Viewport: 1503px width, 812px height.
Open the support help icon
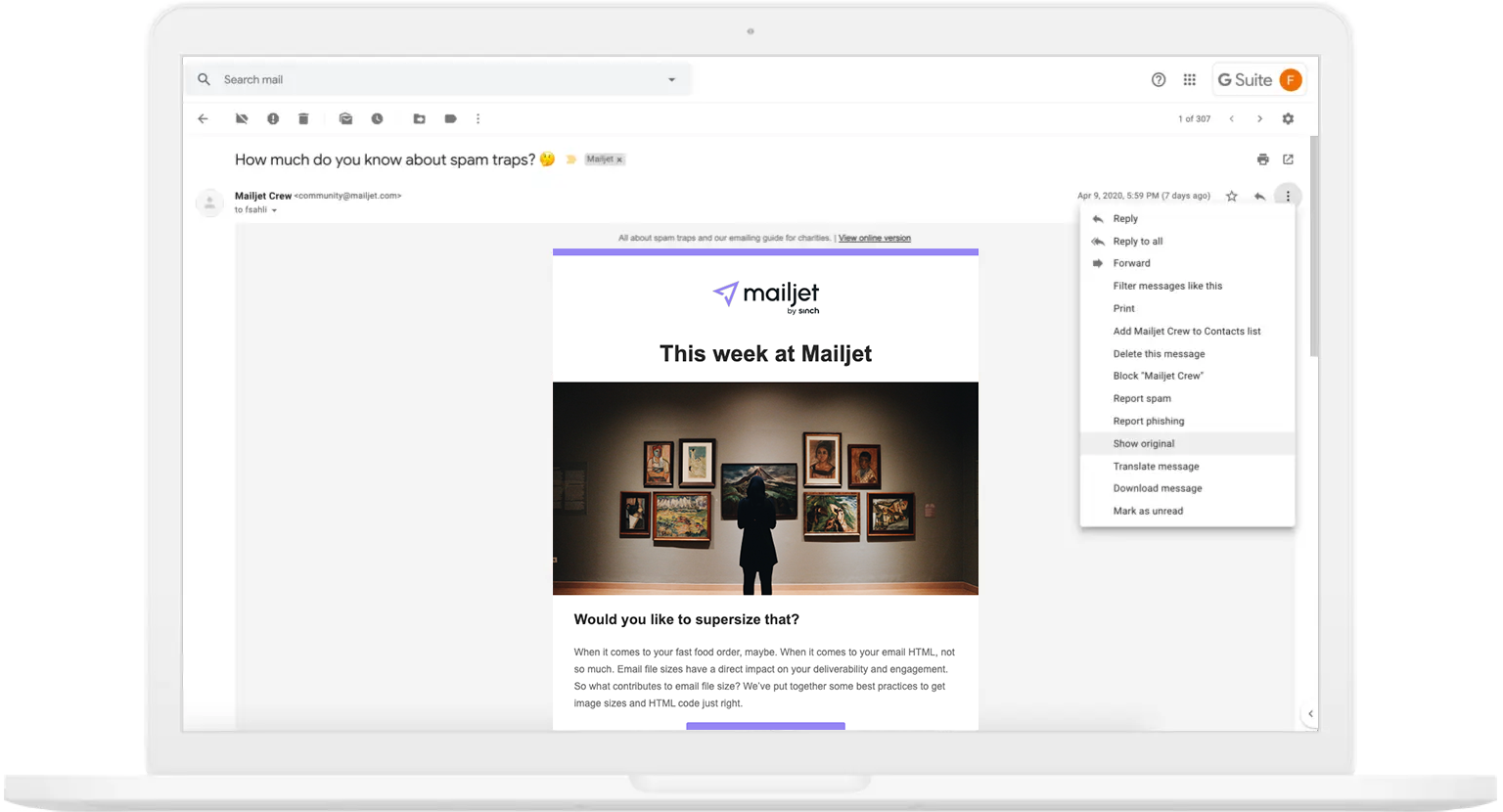[x=1159, y=80]
